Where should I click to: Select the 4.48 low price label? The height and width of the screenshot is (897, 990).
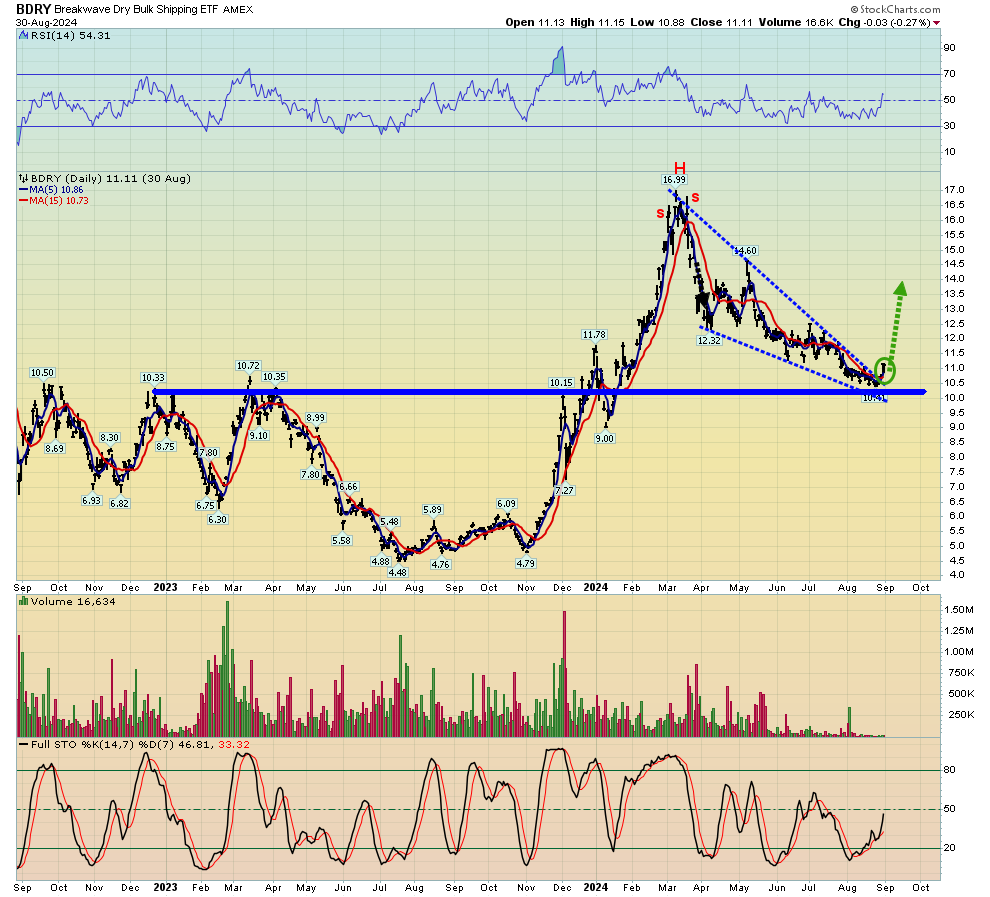click(x=397, y=572)
